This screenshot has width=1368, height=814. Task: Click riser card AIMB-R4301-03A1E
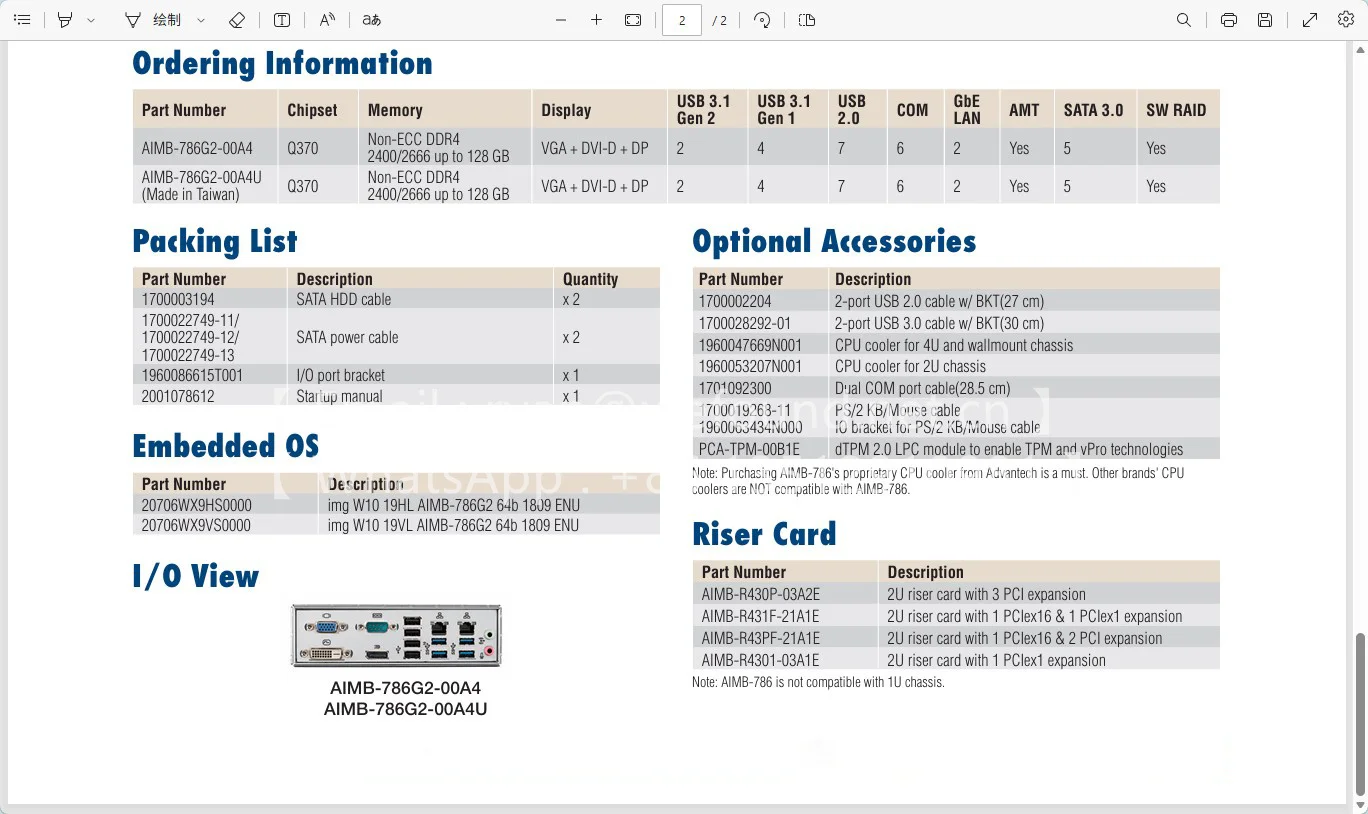pos(760,660)
